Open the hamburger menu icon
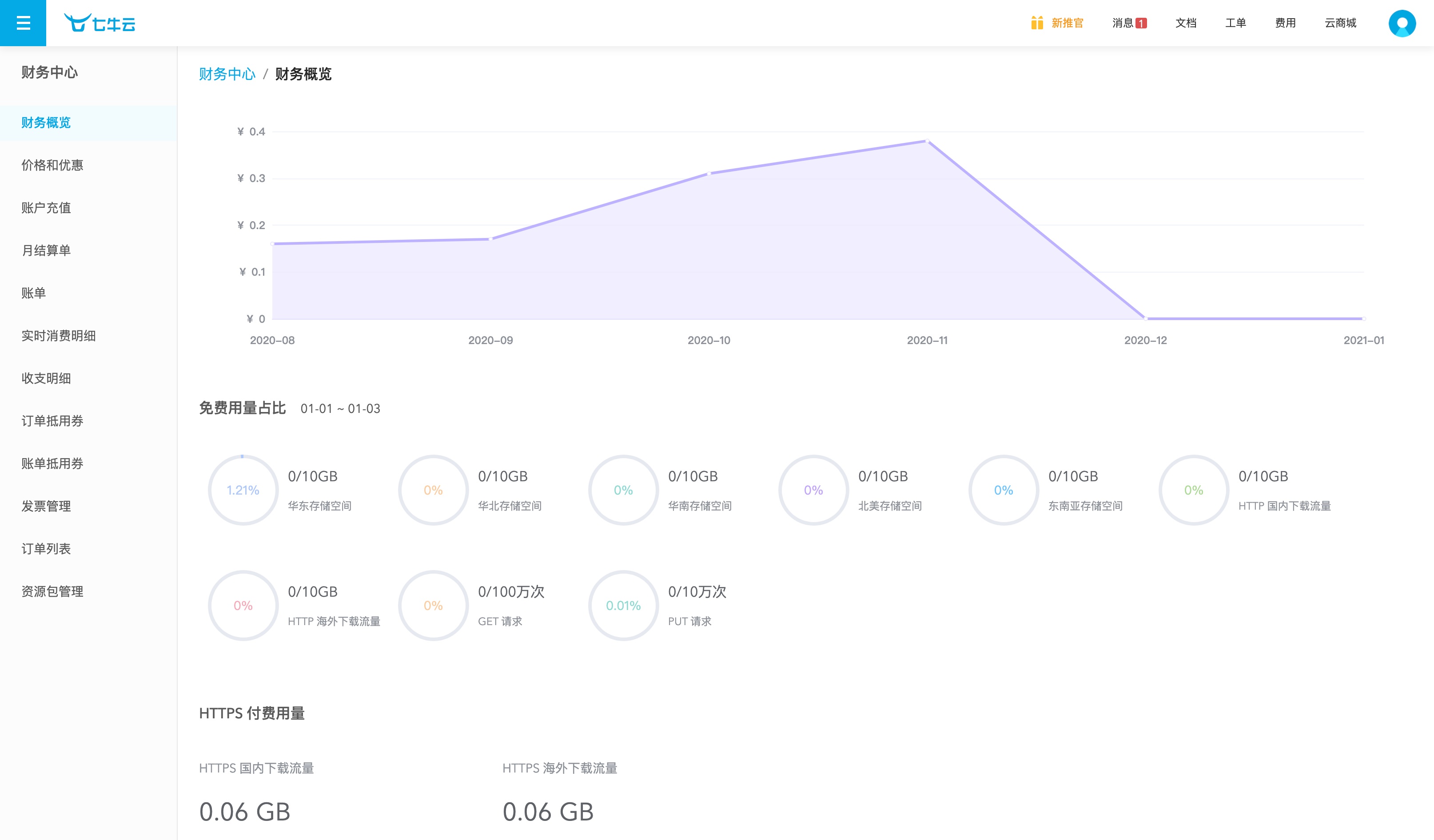 pos(23,23)
